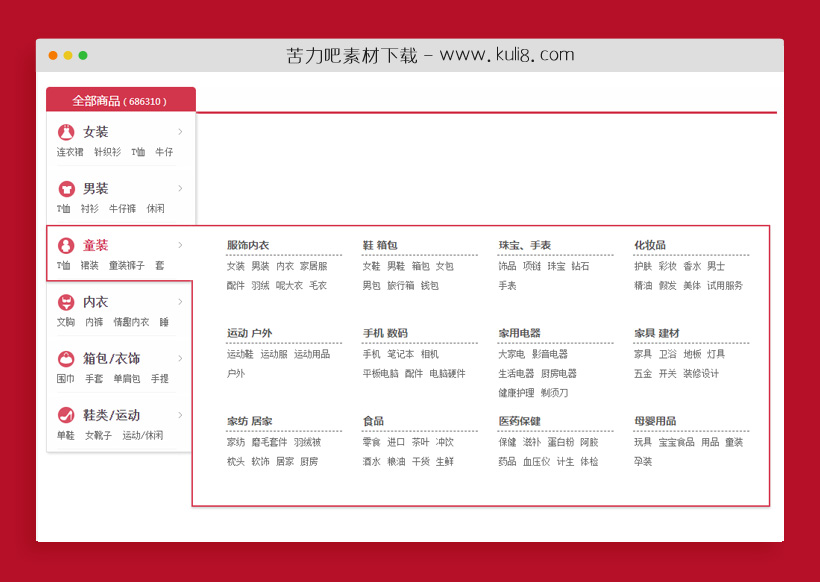820x582 pixels.
Task: Open the 香水 link under 化妆品
Action: (692, 266)
